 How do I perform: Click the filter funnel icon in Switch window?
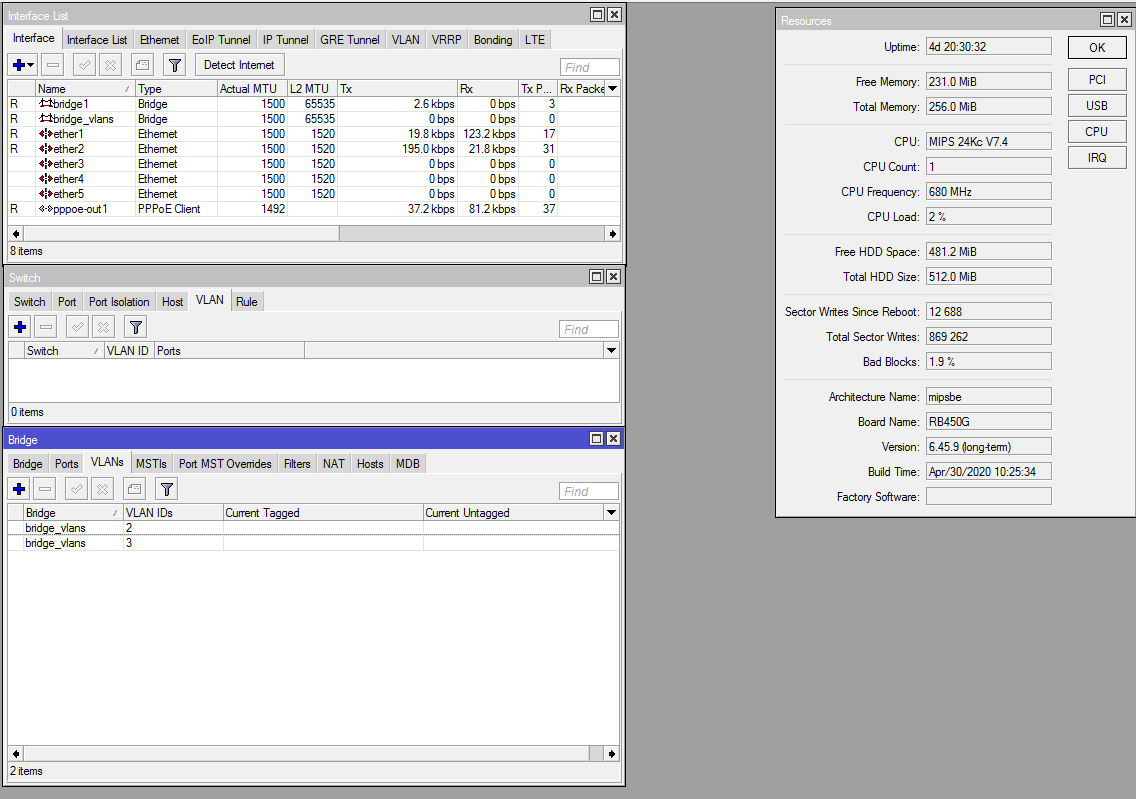pos(136,327)
